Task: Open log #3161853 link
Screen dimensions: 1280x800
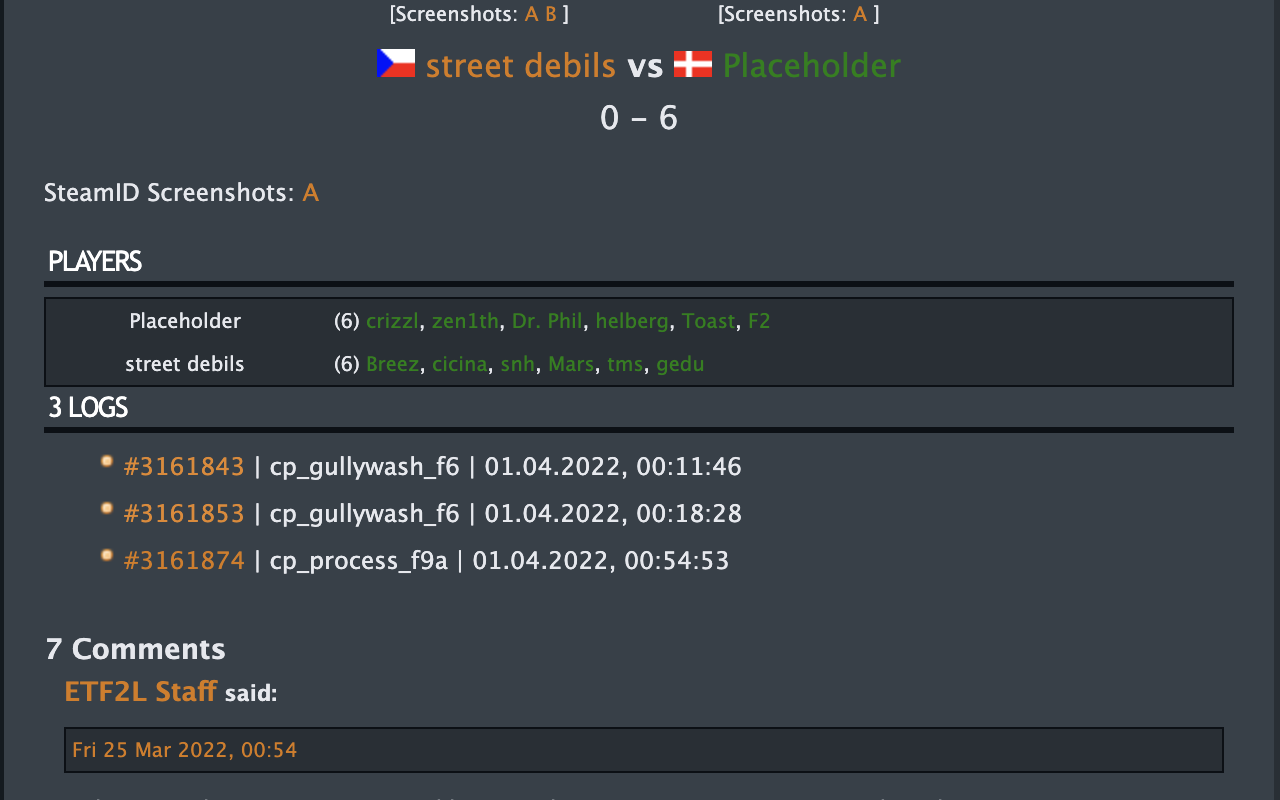Action: point(184,514)
